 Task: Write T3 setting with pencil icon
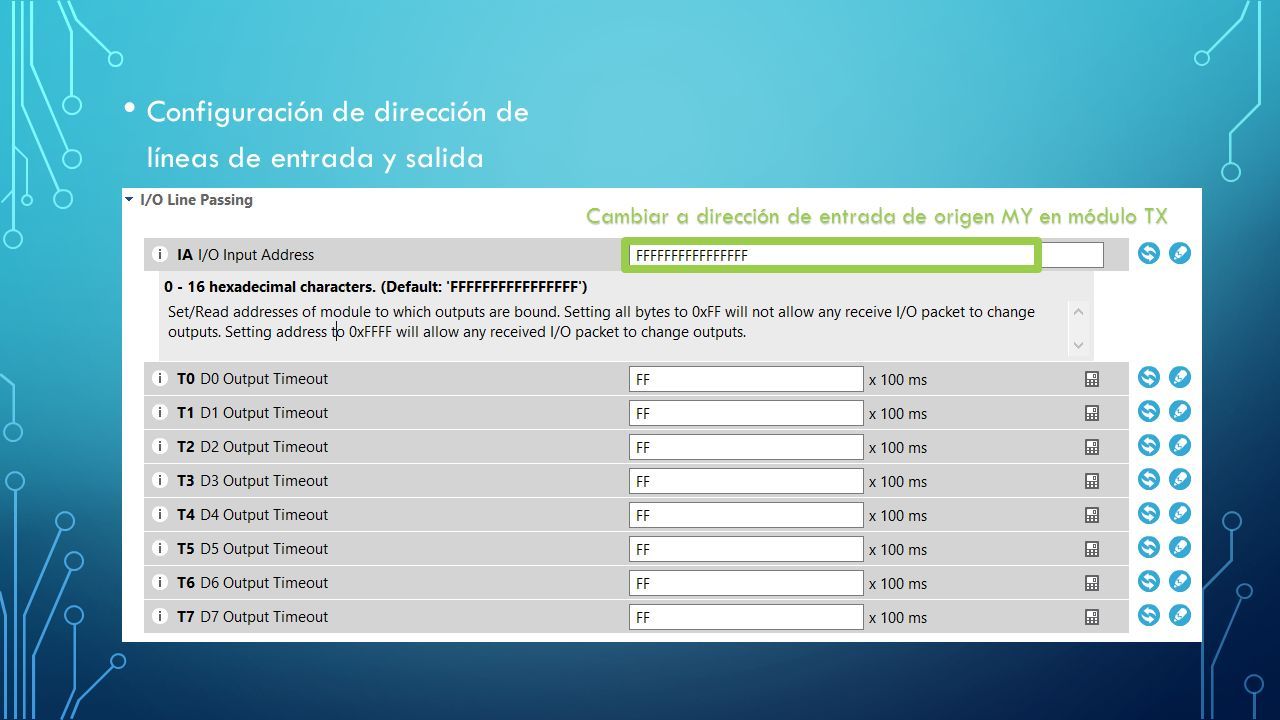(x=1180, y=479)
